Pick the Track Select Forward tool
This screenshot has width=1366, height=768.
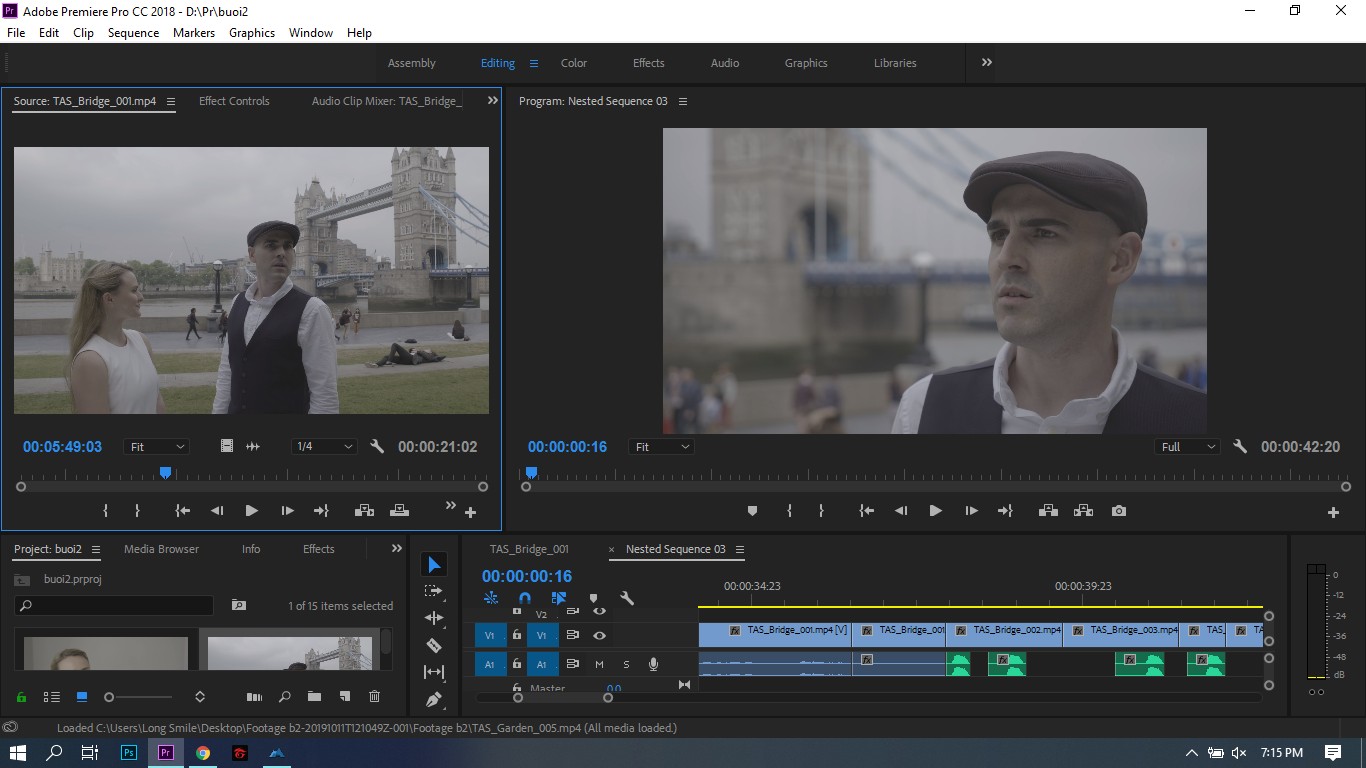(433, 591)
